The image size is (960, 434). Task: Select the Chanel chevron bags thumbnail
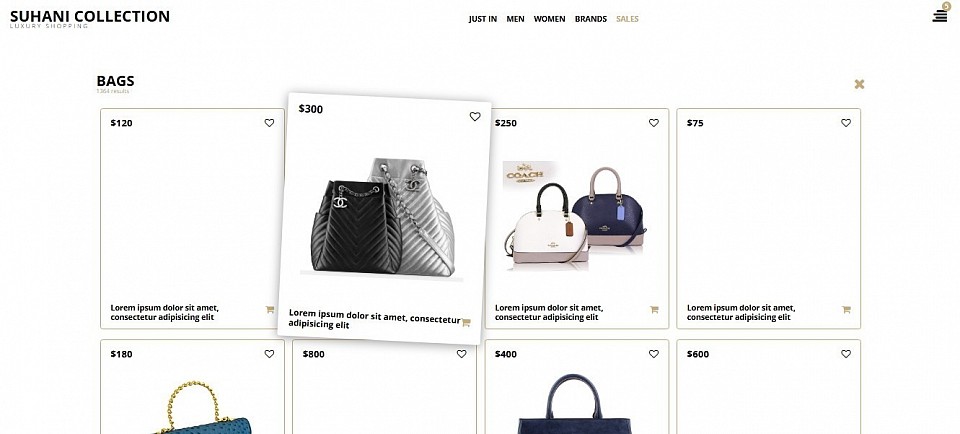click(x=383, y=216)
